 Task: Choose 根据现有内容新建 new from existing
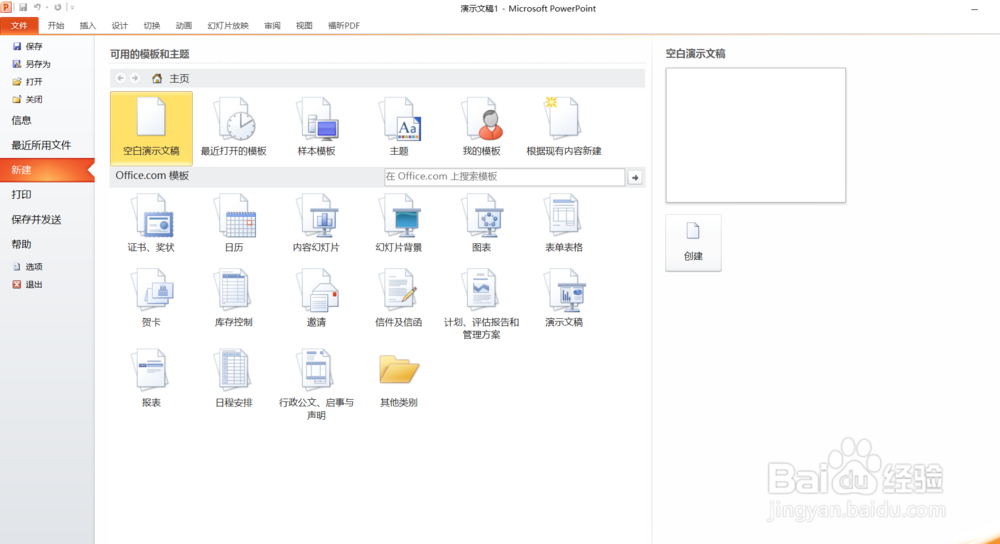[x=564, y=128]
